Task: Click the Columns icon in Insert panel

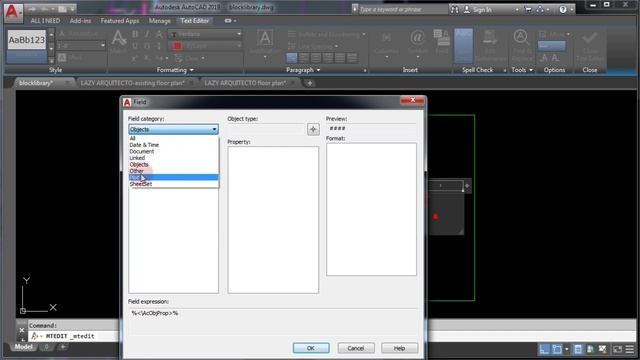Action: (387, 38)
